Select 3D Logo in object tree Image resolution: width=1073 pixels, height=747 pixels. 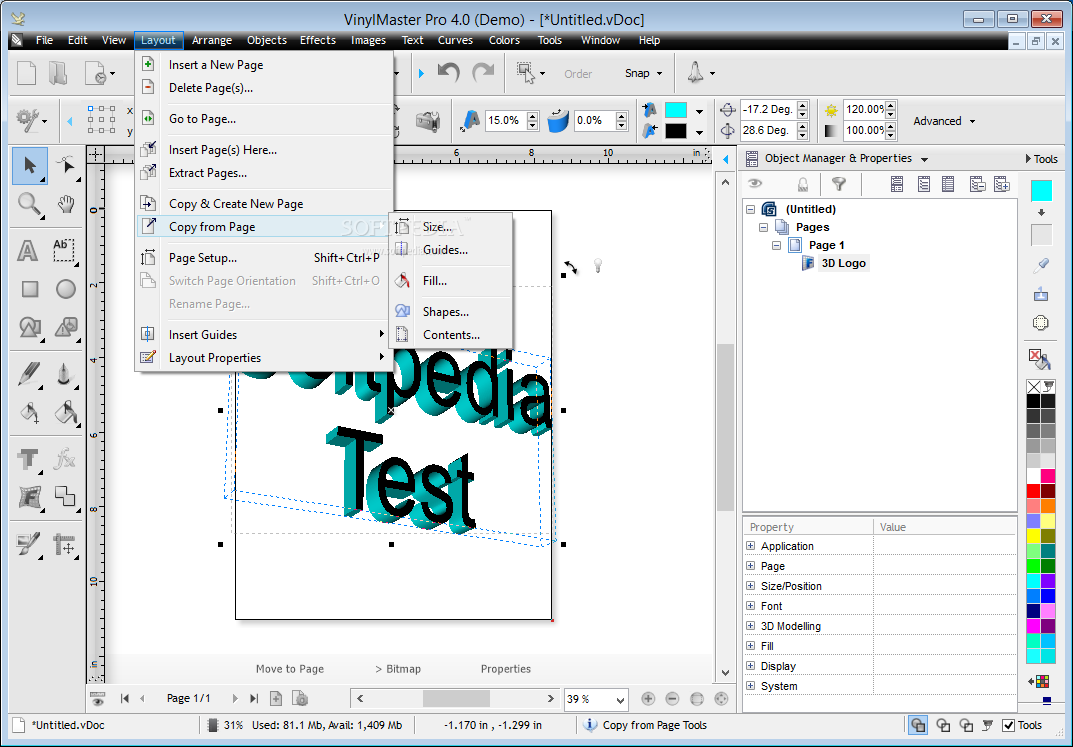point(843,263)
